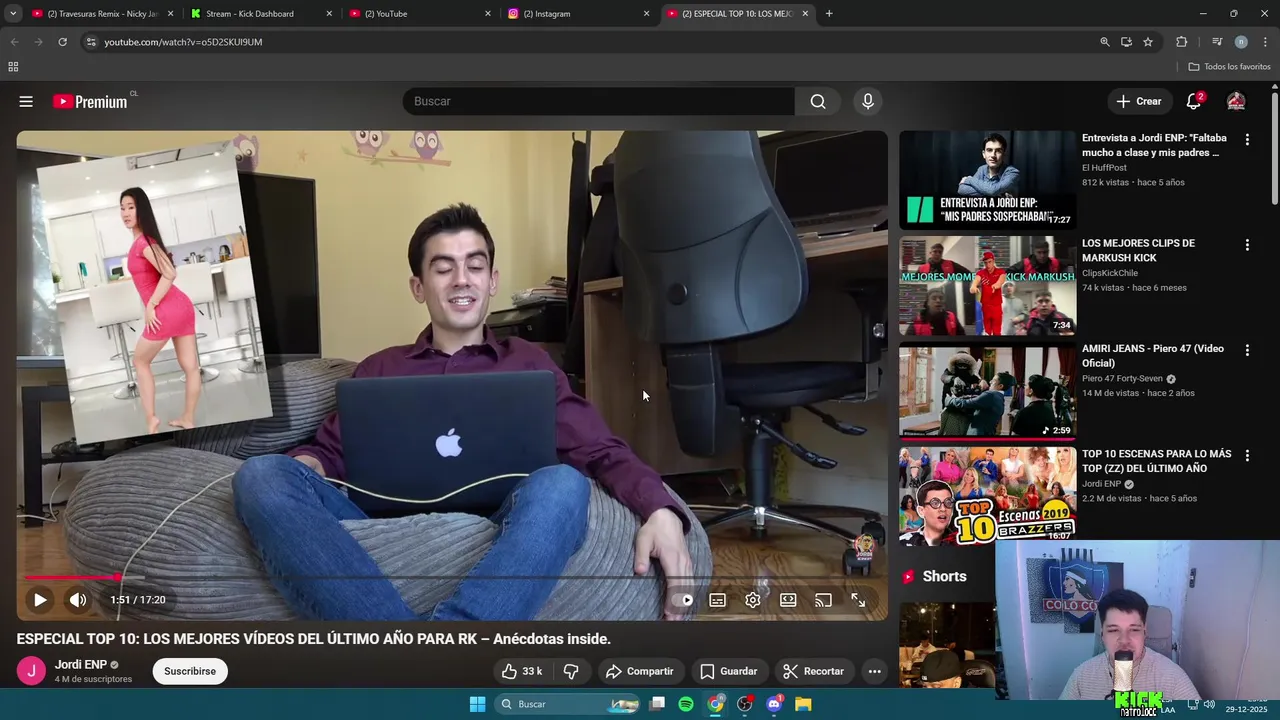Viewport: 1280px width, 720px height.
Task: Open the browser extensions puzzle icon
Action: [1181, 42]
